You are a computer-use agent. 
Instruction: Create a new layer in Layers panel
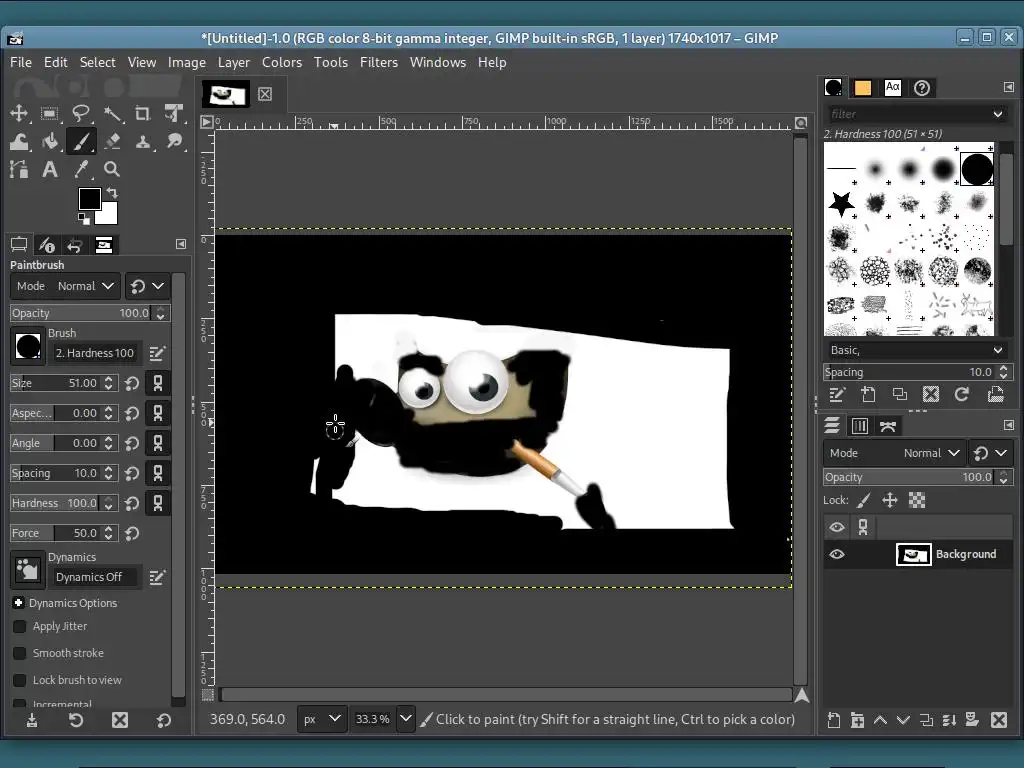pos(834,720)
